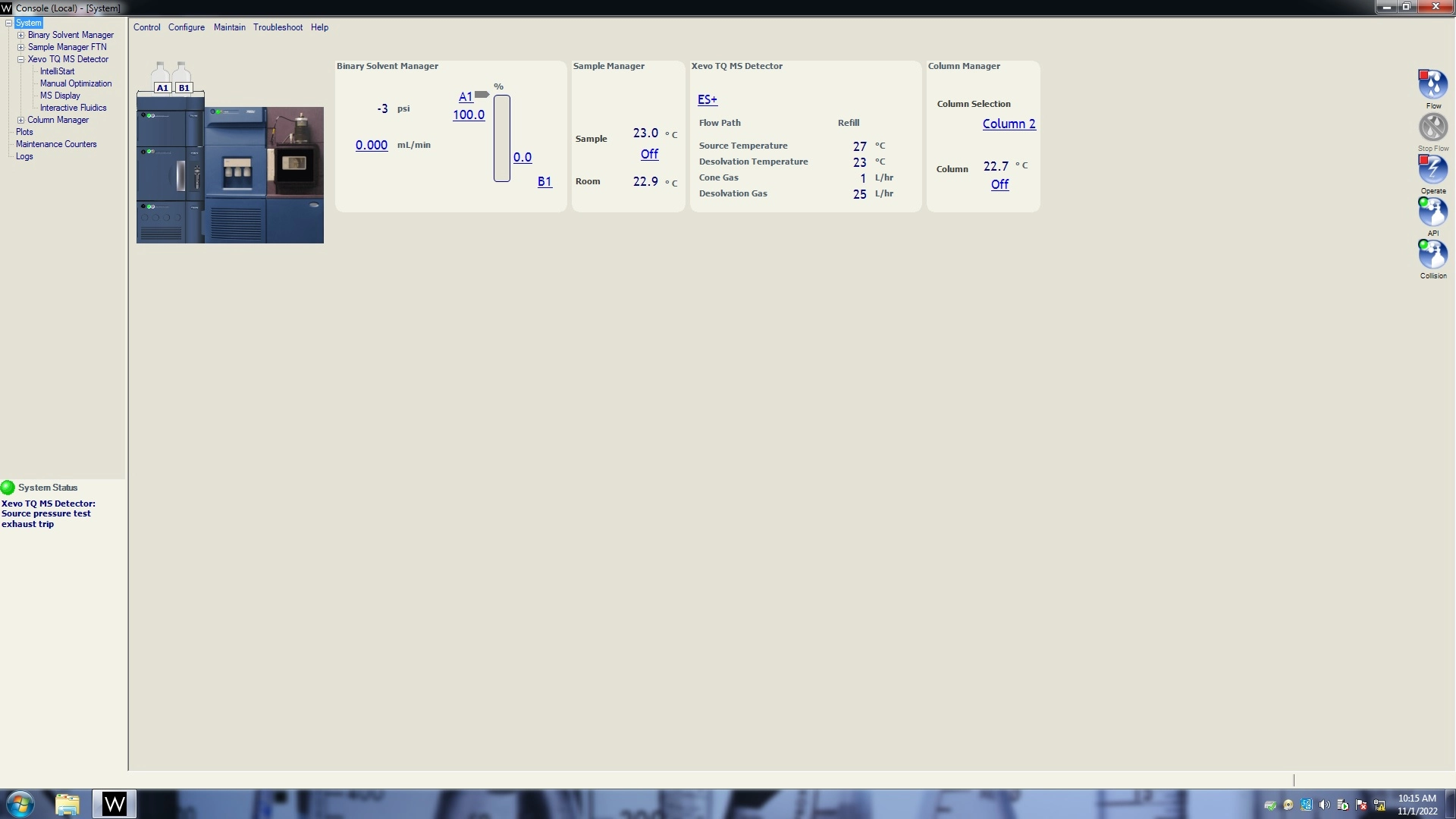
Task: Toggle Column temperature Off link
Action: (999, 184)
